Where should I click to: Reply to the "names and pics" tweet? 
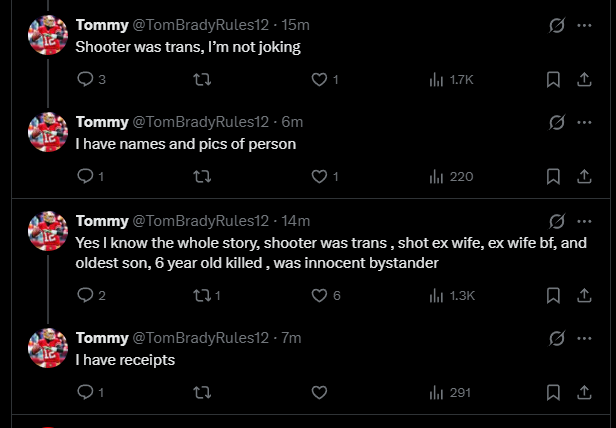[85, 177]
